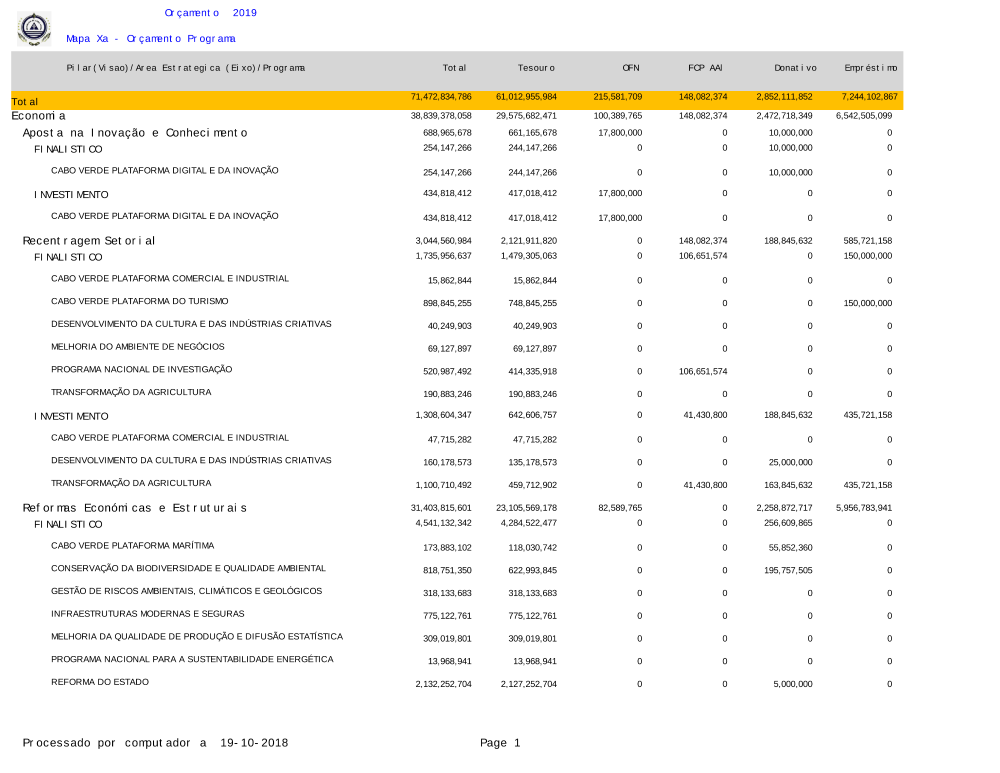This screenshot has height=773, width=1000.
Task: Click the REFORMA DO ESTADO program row
Action: point(100,682)
